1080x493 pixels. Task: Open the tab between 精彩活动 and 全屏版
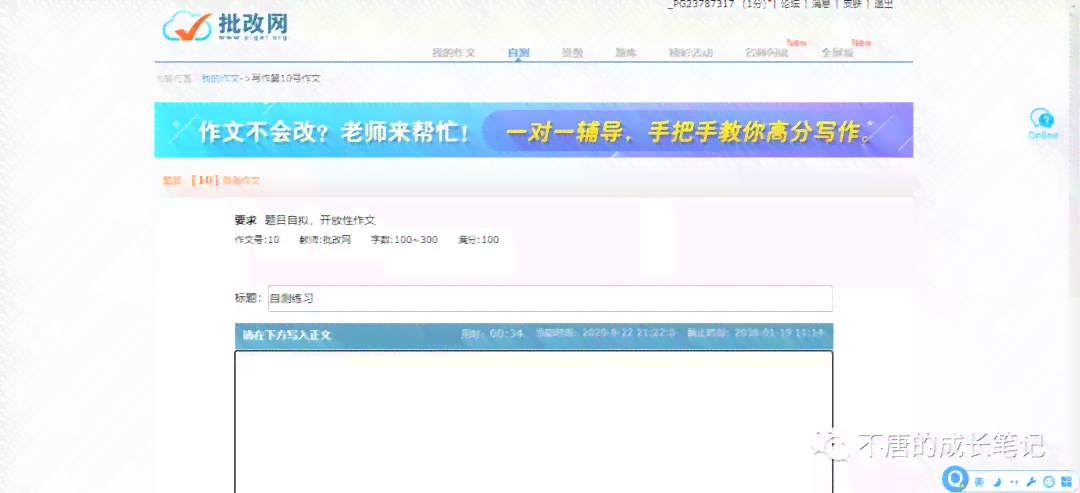coord(767,52)
